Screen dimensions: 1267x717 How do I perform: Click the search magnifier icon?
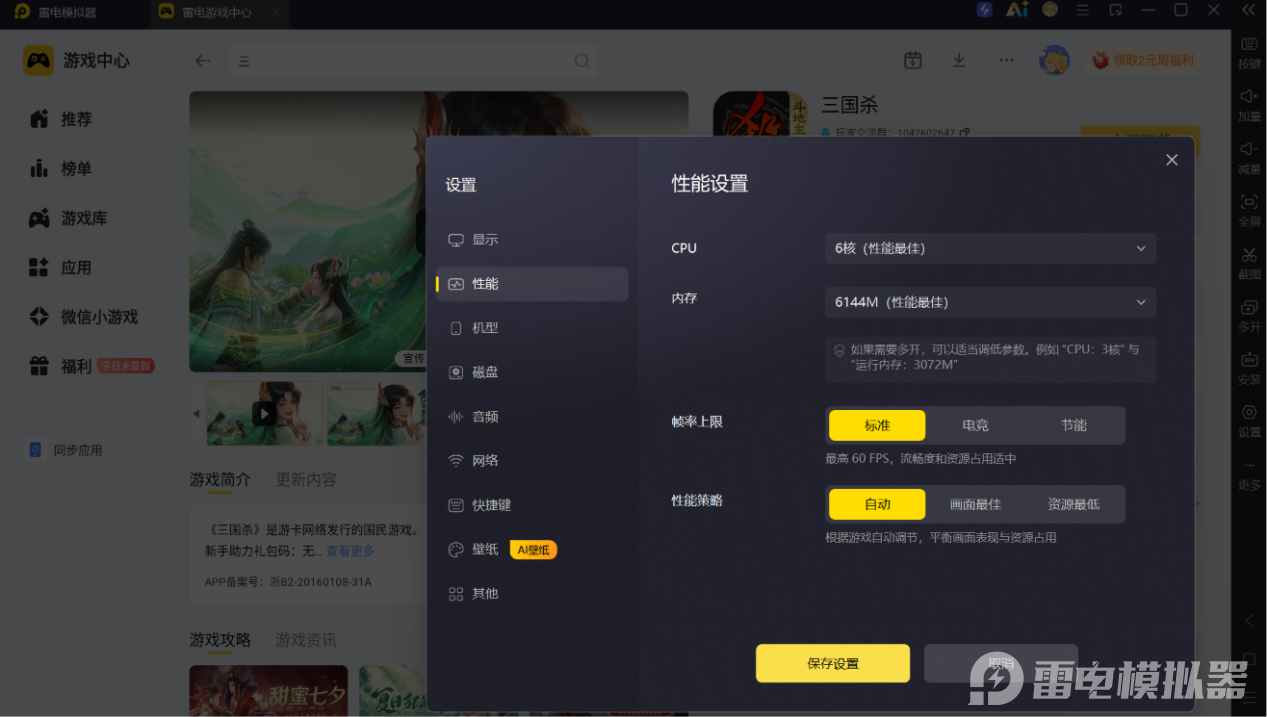582,61
